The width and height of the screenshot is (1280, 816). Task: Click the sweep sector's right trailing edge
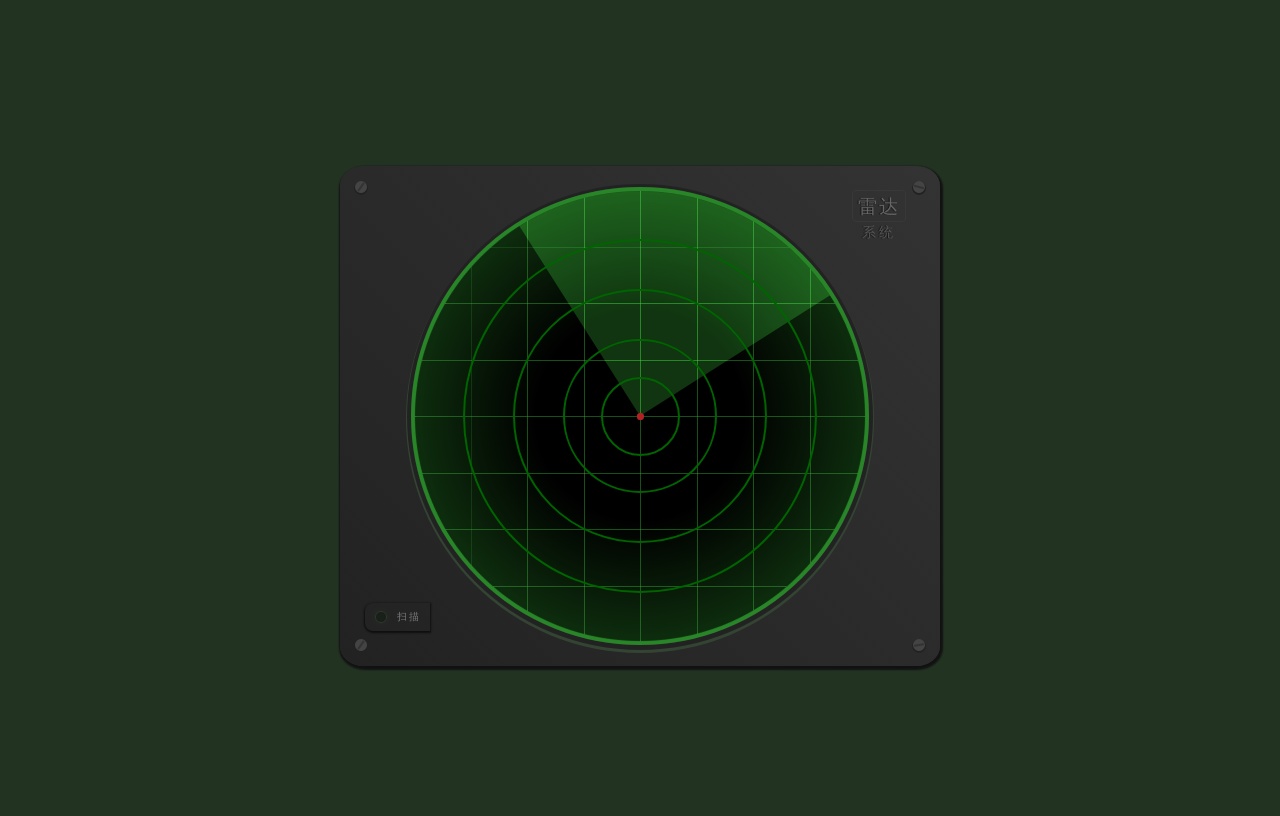coord(736,356)
